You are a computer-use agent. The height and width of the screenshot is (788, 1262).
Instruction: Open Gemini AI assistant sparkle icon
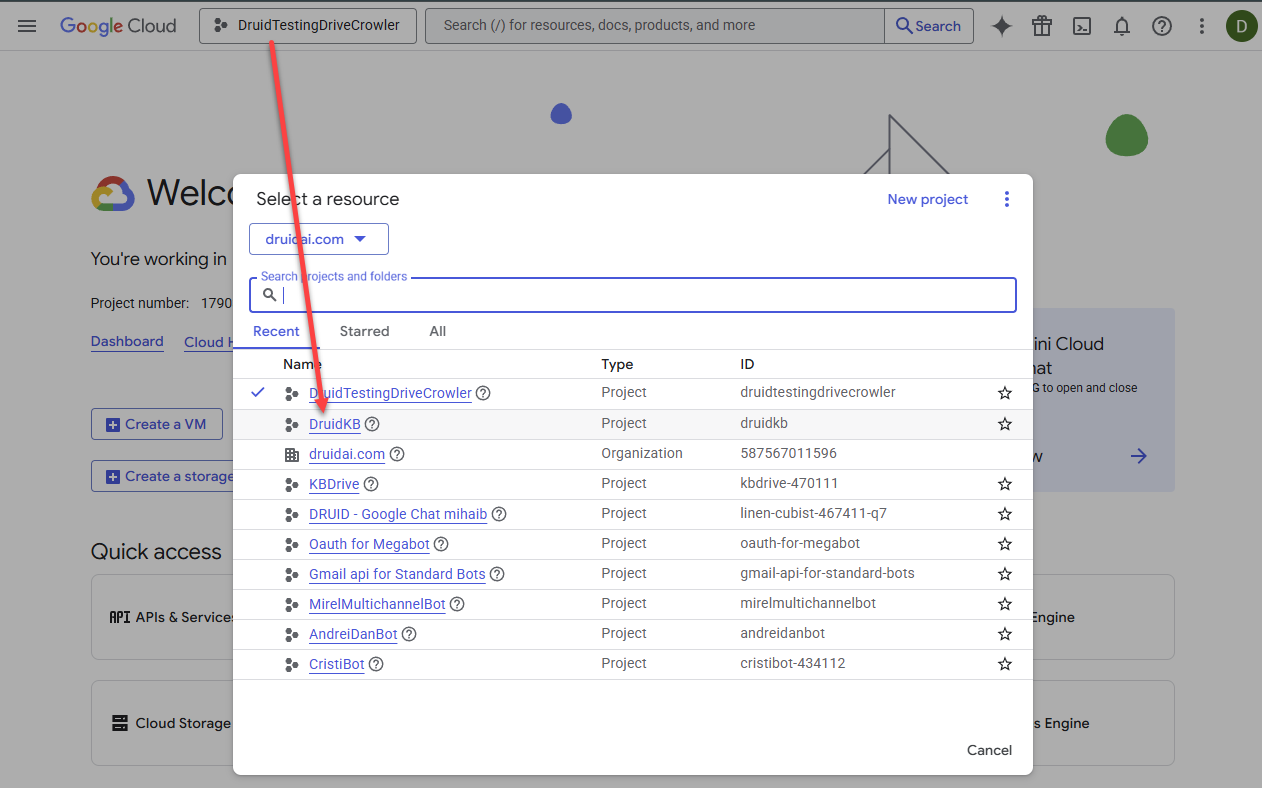tap(1002, 27)
